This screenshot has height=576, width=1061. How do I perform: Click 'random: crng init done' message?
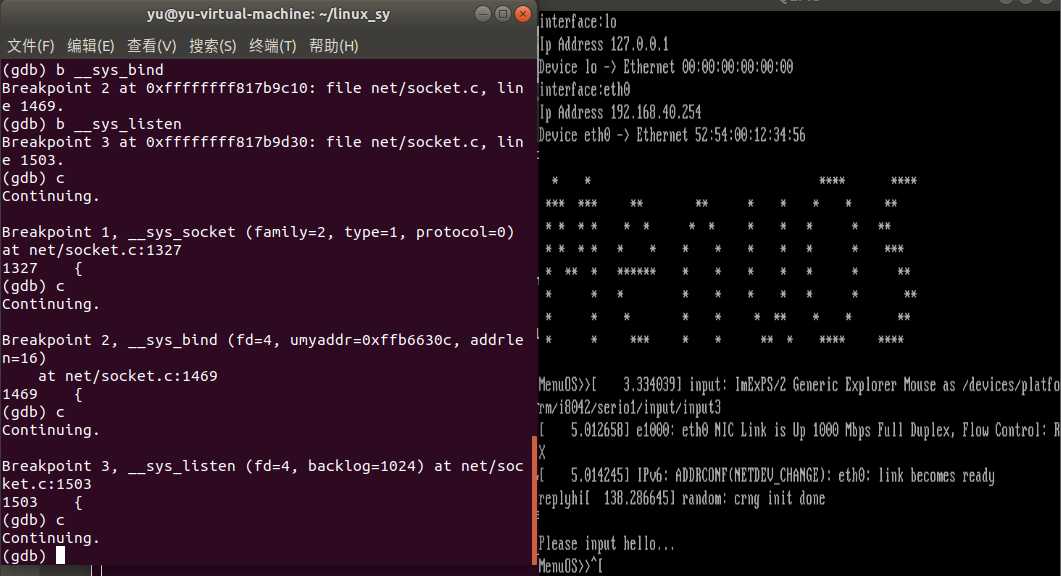click(753, 498)
